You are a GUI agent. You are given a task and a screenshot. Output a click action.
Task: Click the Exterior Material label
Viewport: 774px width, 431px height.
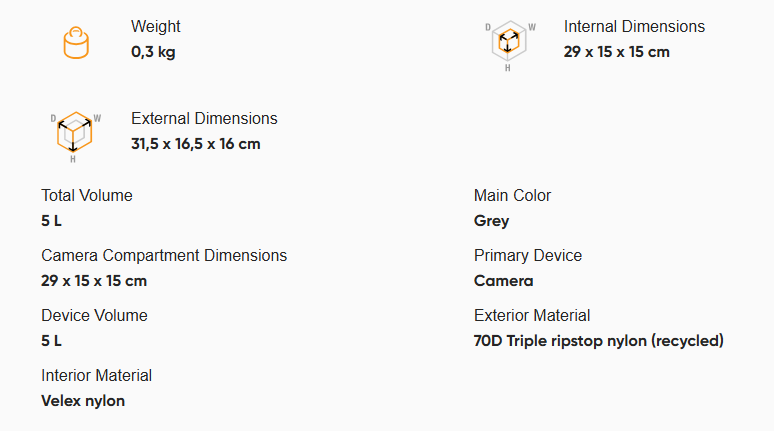tap(532, 315)
